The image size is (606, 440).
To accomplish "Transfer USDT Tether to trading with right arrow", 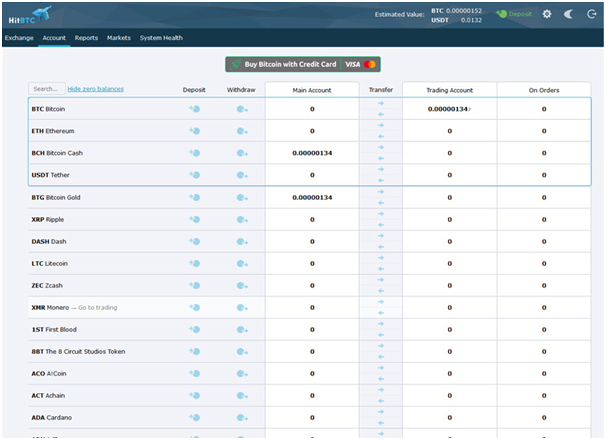I will click(x=381, y=170).
